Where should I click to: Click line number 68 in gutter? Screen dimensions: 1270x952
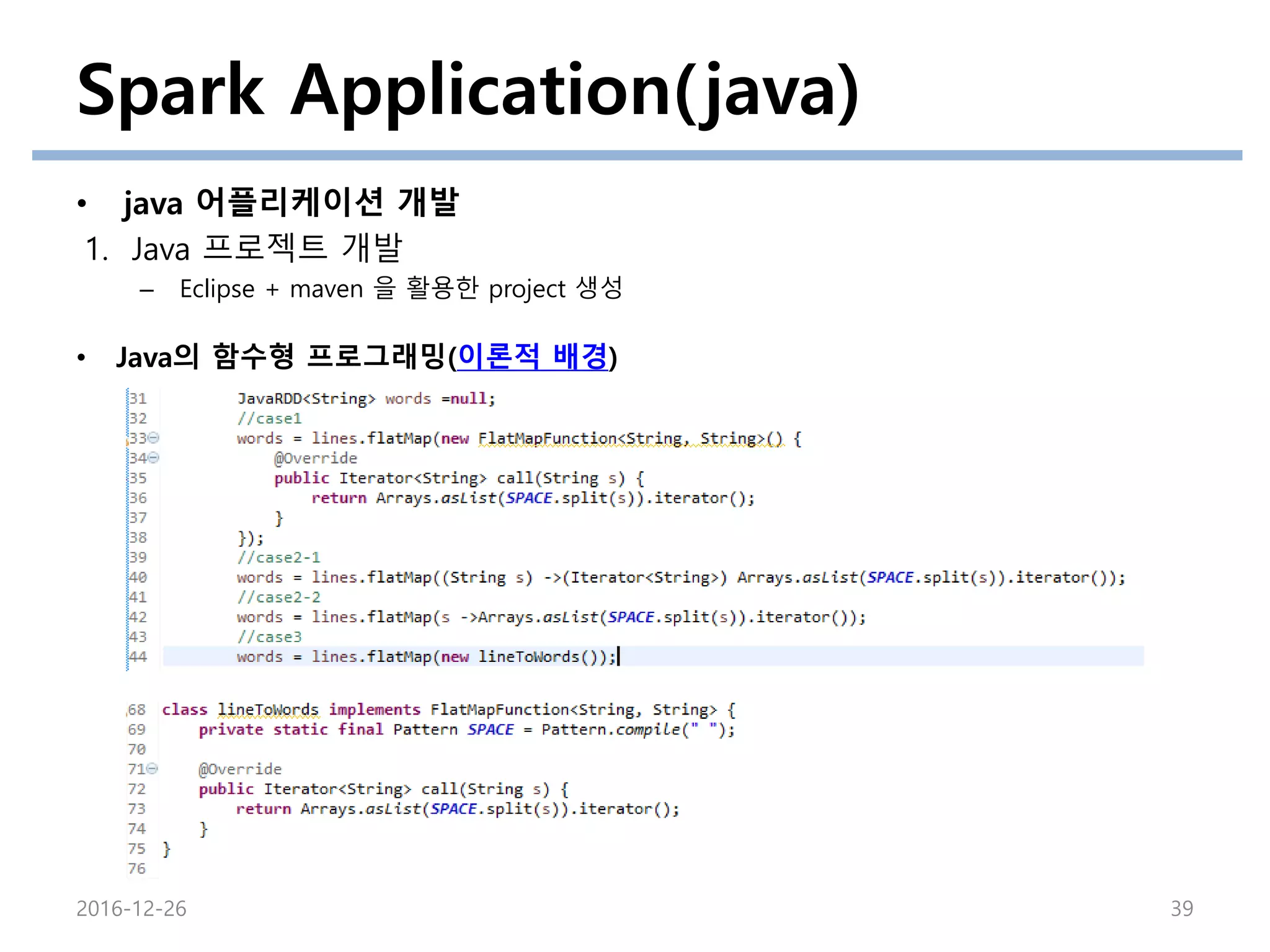136,710
